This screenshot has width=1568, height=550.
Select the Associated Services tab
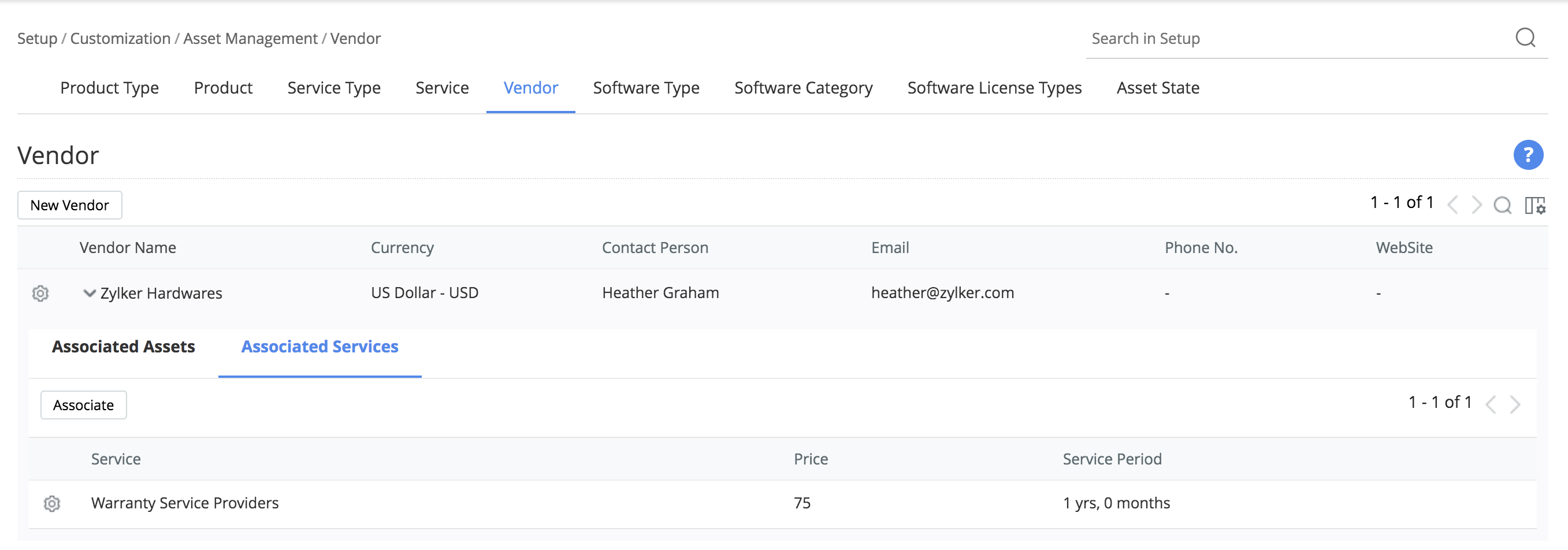click(319, 347)
